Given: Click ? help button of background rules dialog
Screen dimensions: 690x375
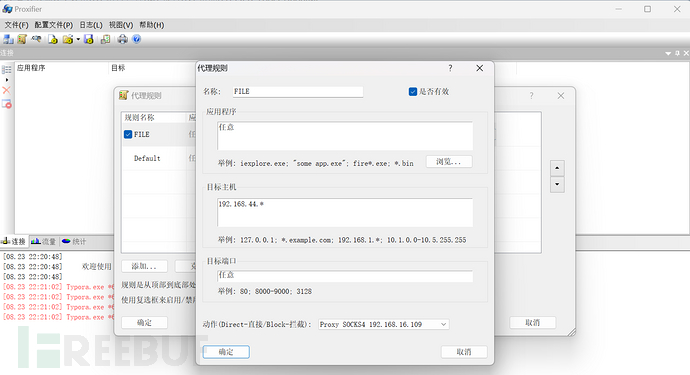Looking at the screenshot, I should tap(532, 96).
